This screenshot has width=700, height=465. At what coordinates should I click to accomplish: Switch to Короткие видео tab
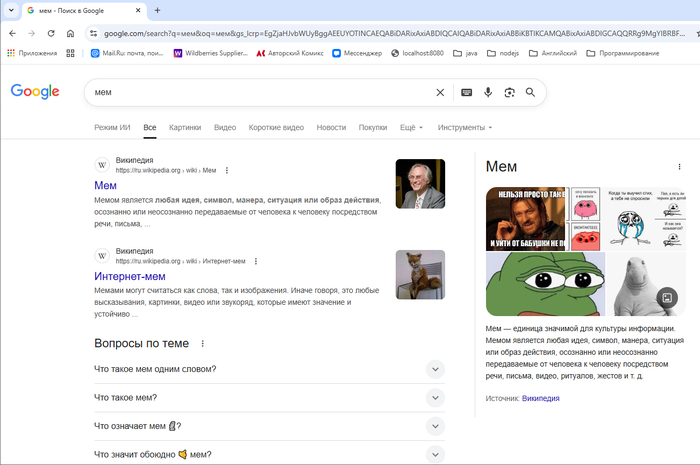276,128
